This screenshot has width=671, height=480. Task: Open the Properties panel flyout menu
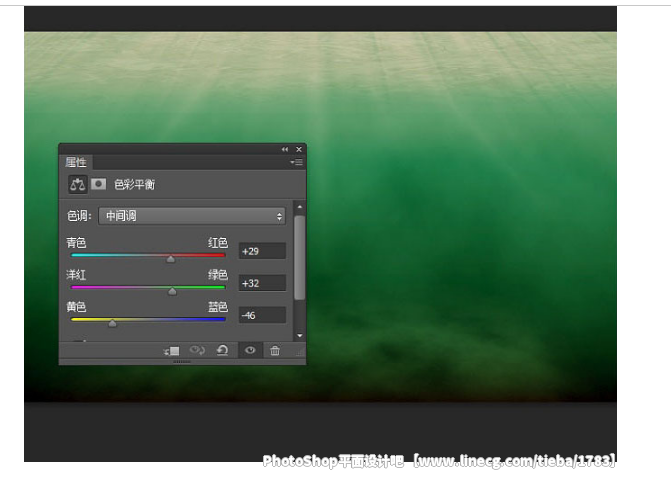point(296,162)
